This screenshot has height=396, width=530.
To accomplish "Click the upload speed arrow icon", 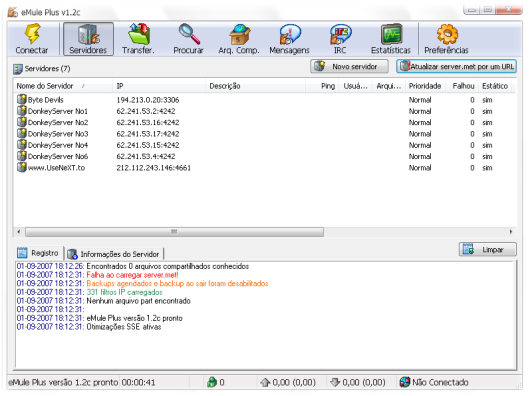I will point(265,382).
